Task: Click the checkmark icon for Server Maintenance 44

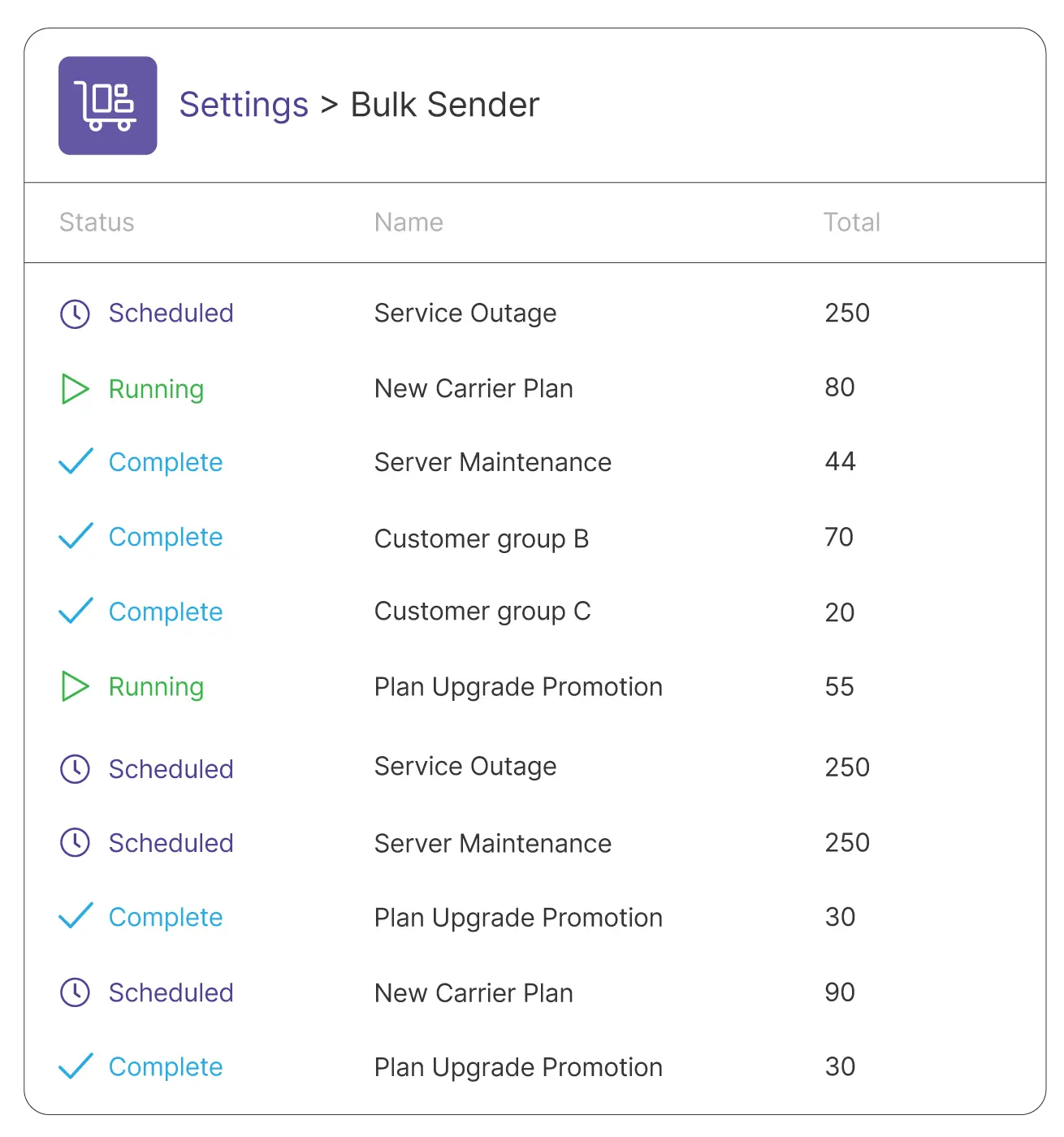Action: coord(76,461)
